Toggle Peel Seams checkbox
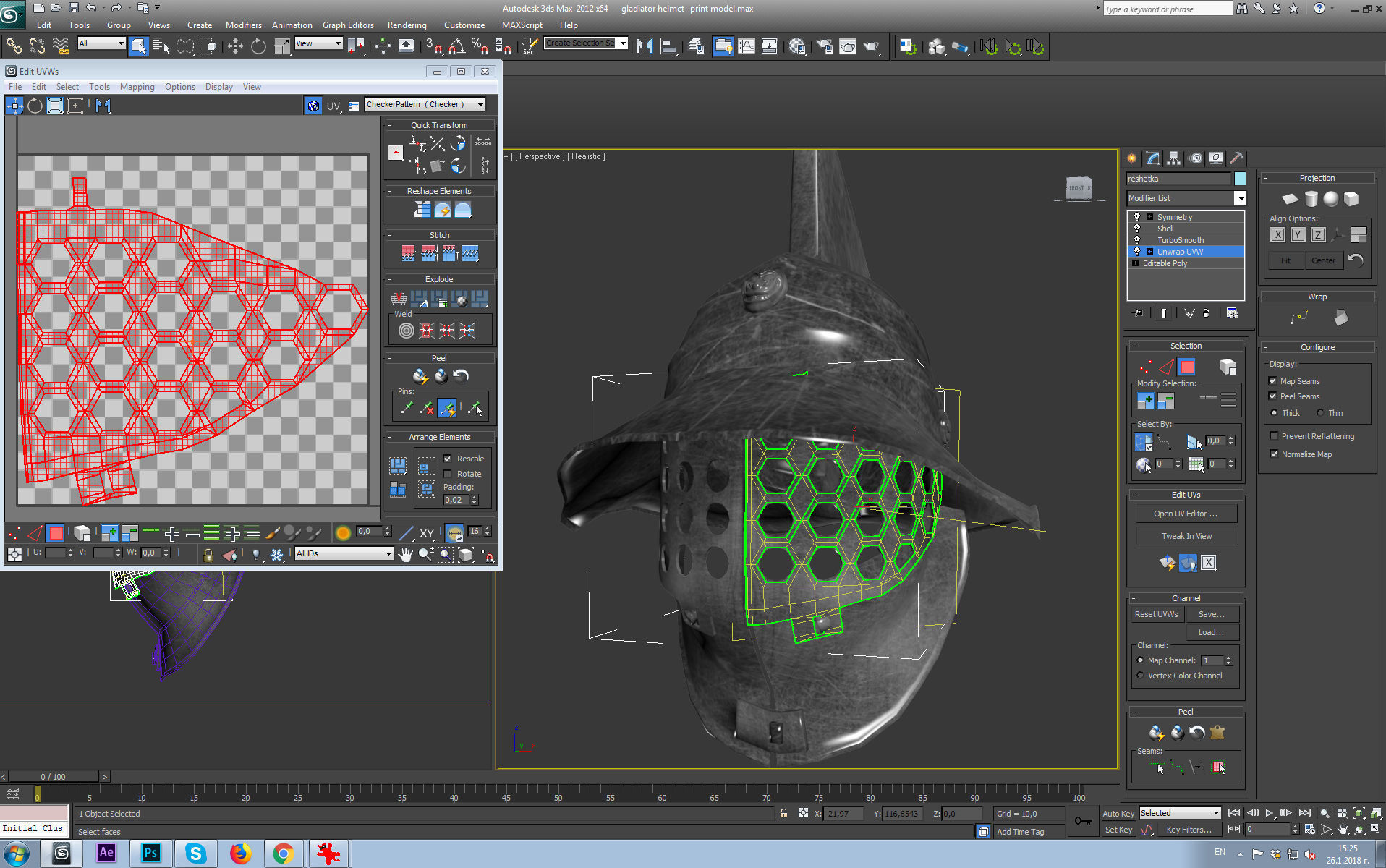 pos(1272,396)
